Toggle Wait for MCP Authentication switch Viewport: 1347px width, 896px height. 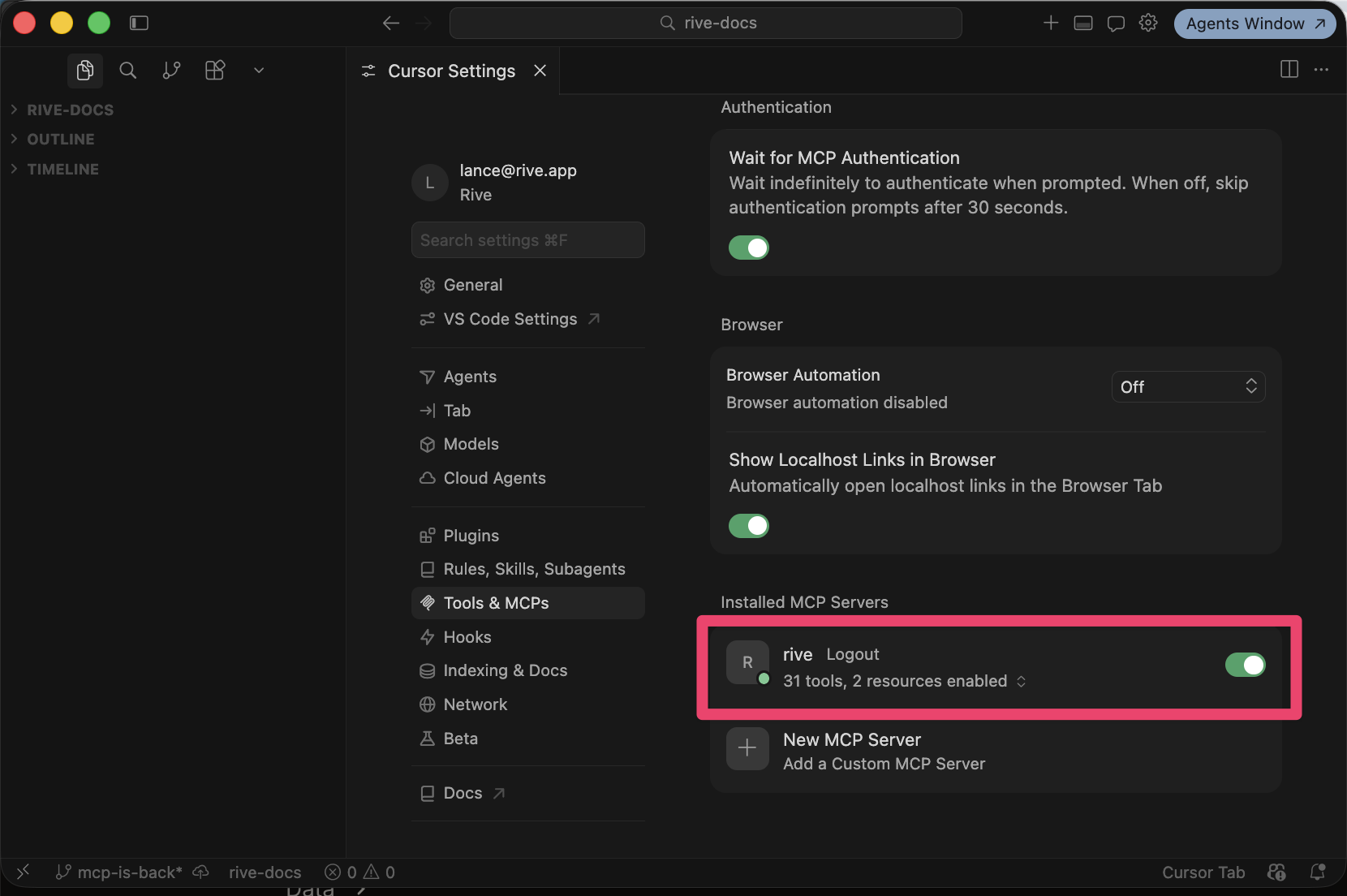point(749,248)
